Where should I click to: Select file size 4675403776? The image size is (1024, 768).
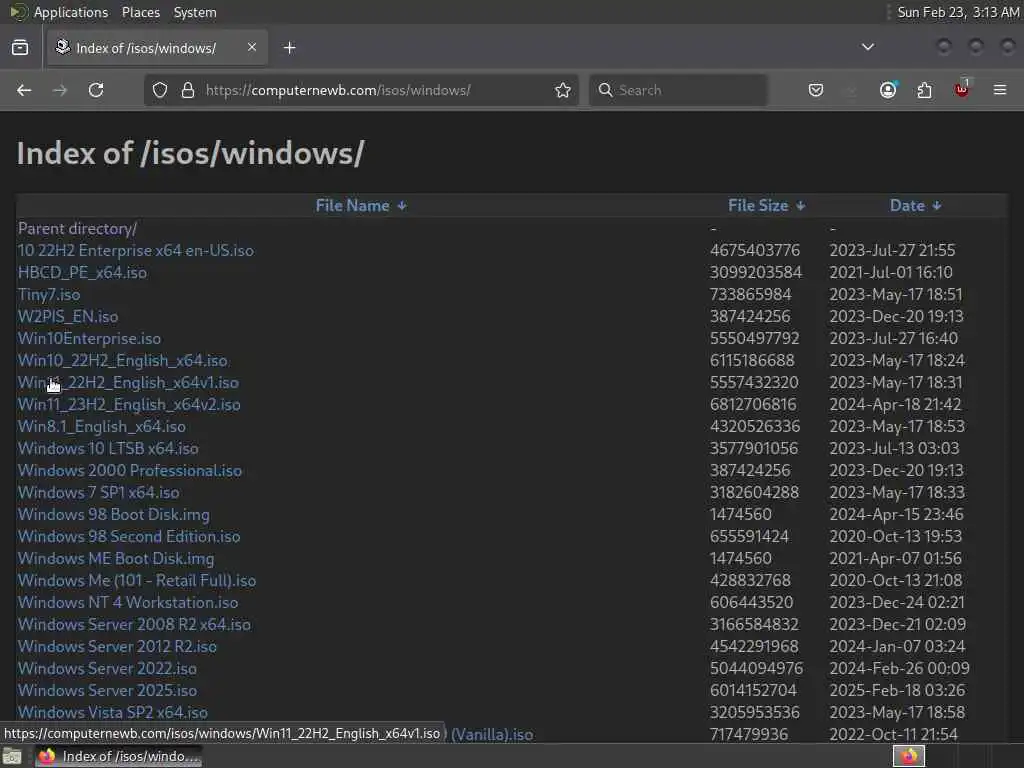click(x=755, y=251)
